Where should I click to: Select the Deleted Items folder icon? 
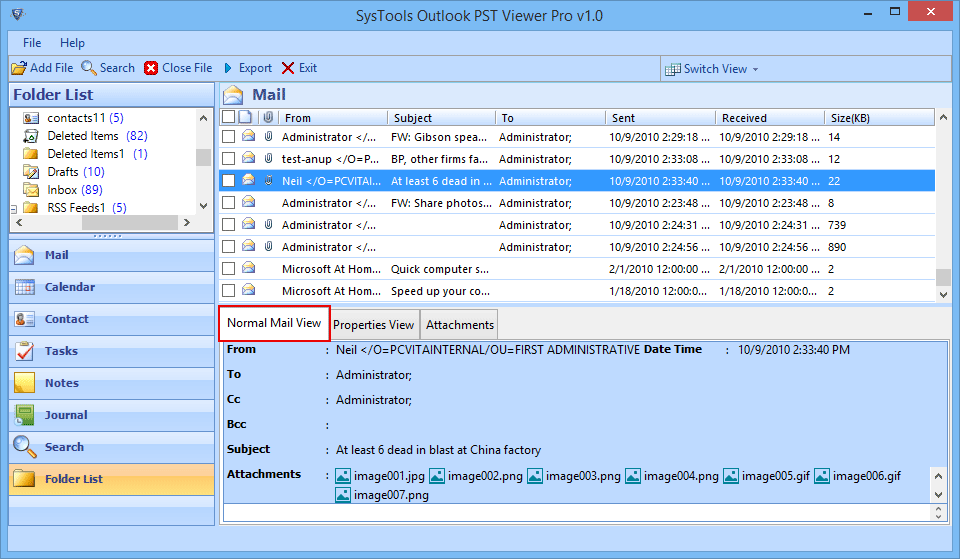31,135
